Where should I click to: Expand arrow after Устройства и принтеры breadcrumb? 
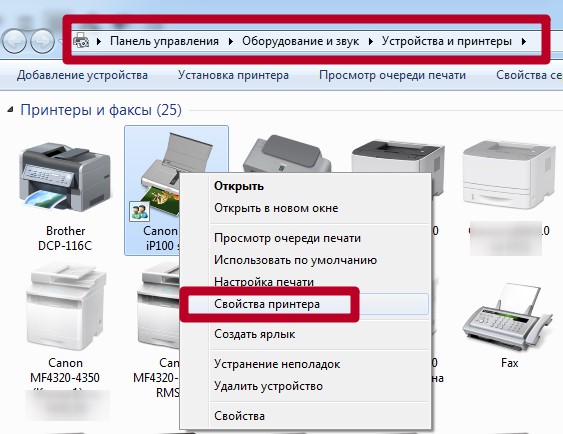[524, 42]
